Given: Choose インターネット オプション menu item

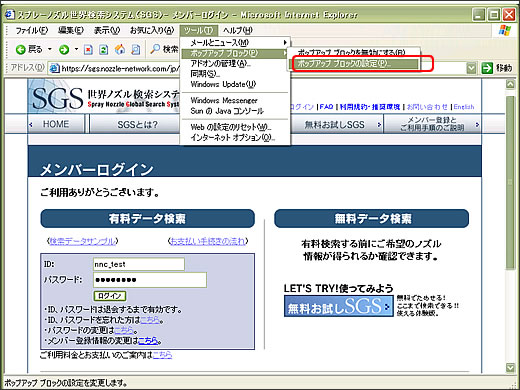Looking at the screenshot, I should 235,137.
